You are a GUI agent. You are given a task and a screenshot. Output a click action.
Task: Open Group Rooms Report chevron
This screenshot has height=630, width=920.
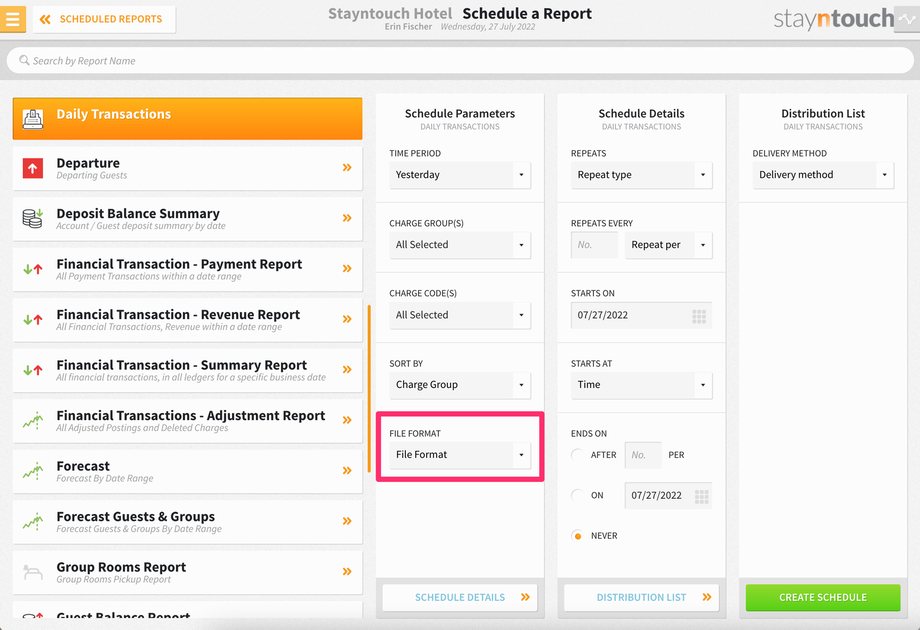347,571
